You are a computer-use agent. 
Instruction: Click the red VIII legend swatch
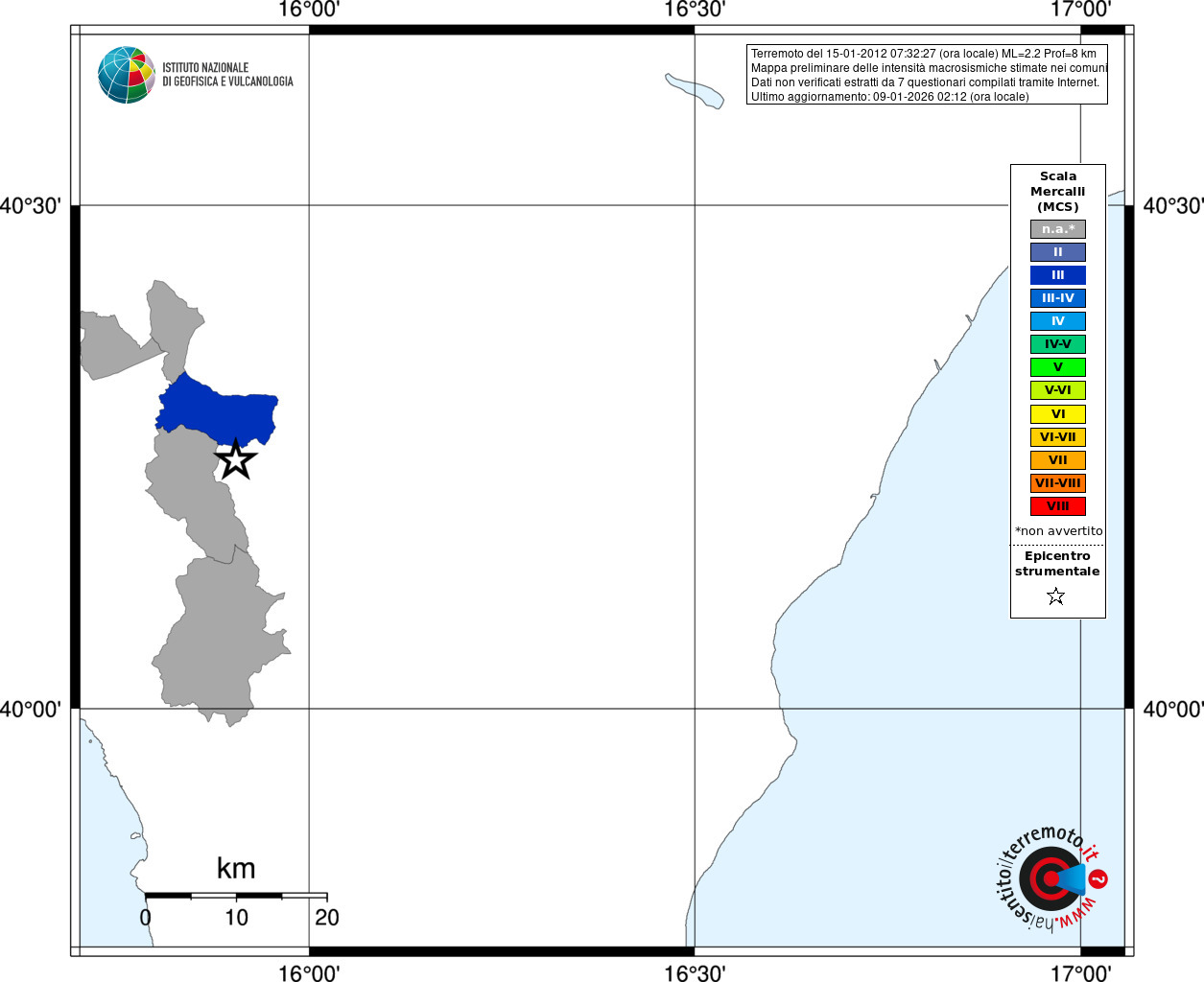[1058, 506]
